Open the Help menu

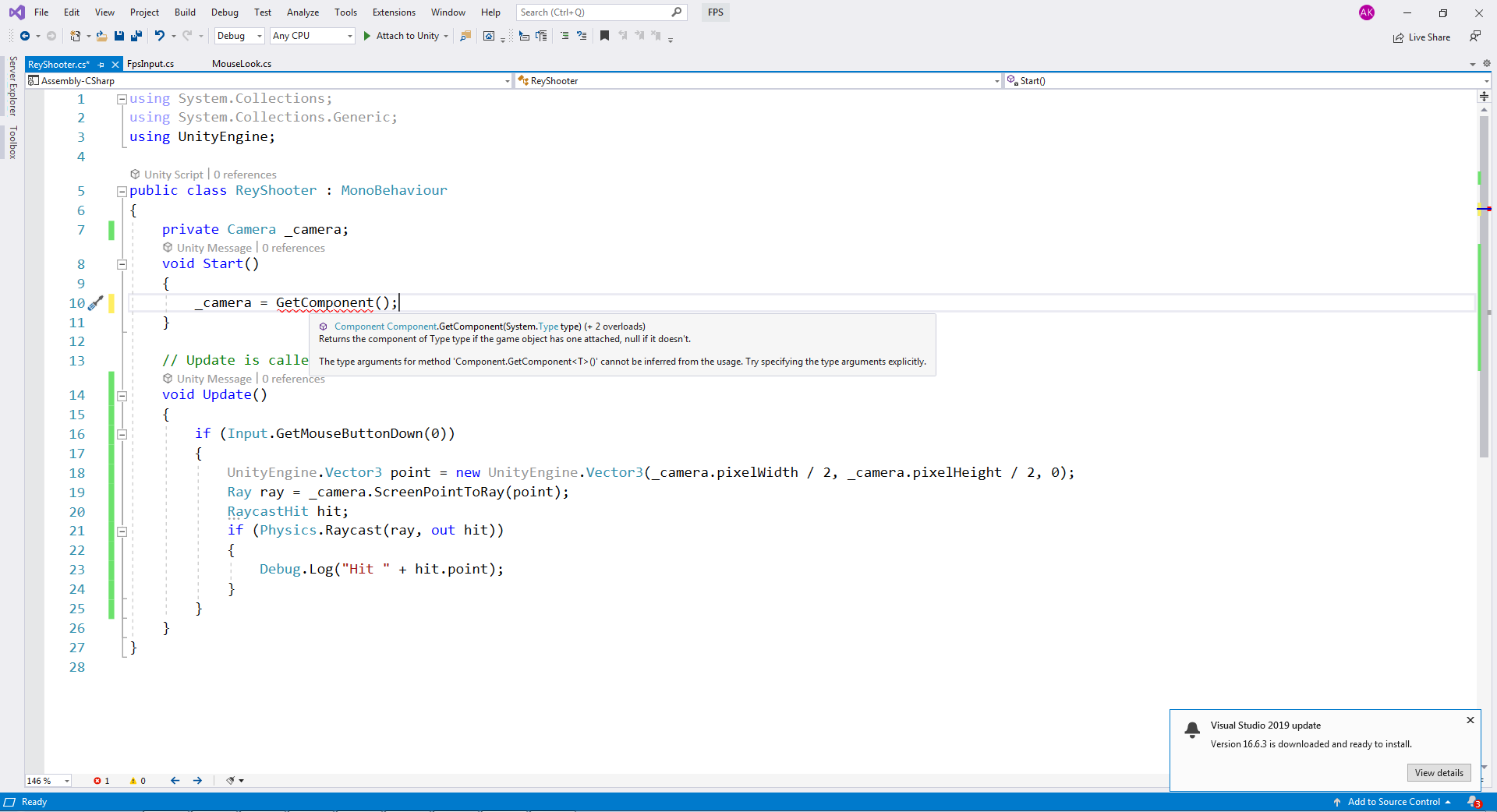(490, 12)
